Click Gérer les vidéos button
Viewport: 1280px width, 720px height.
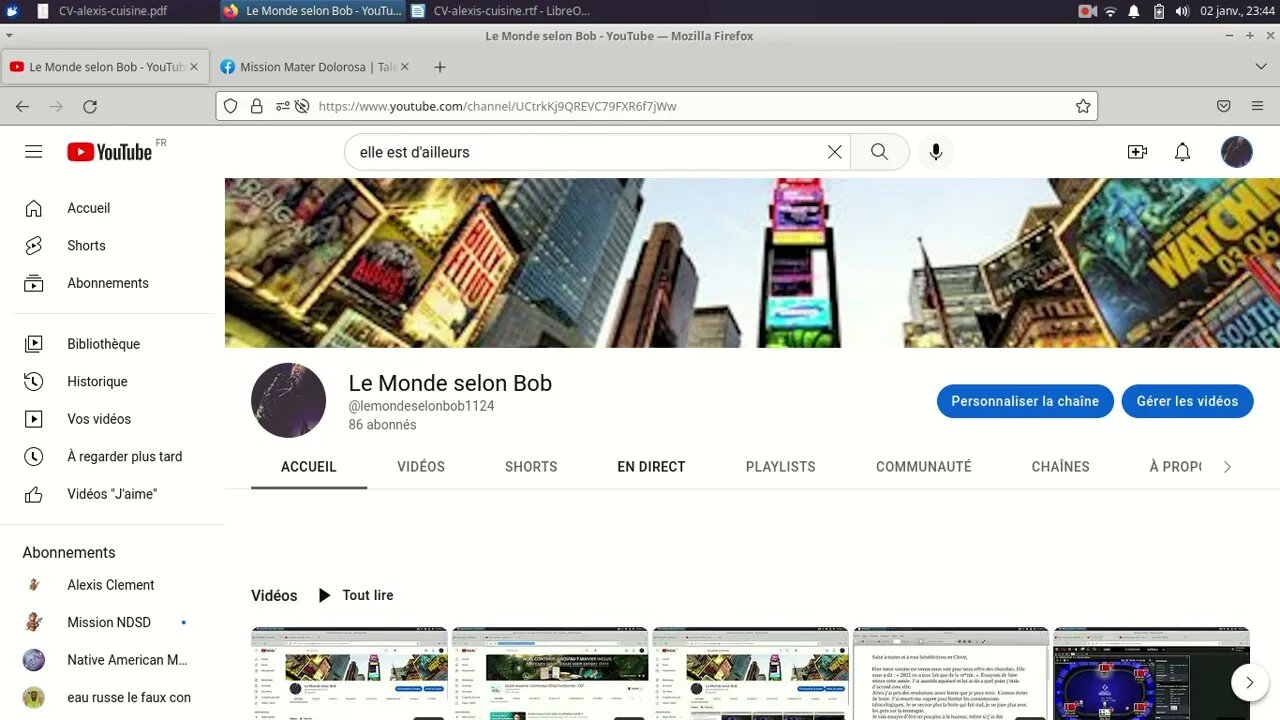pos(1187,401)
